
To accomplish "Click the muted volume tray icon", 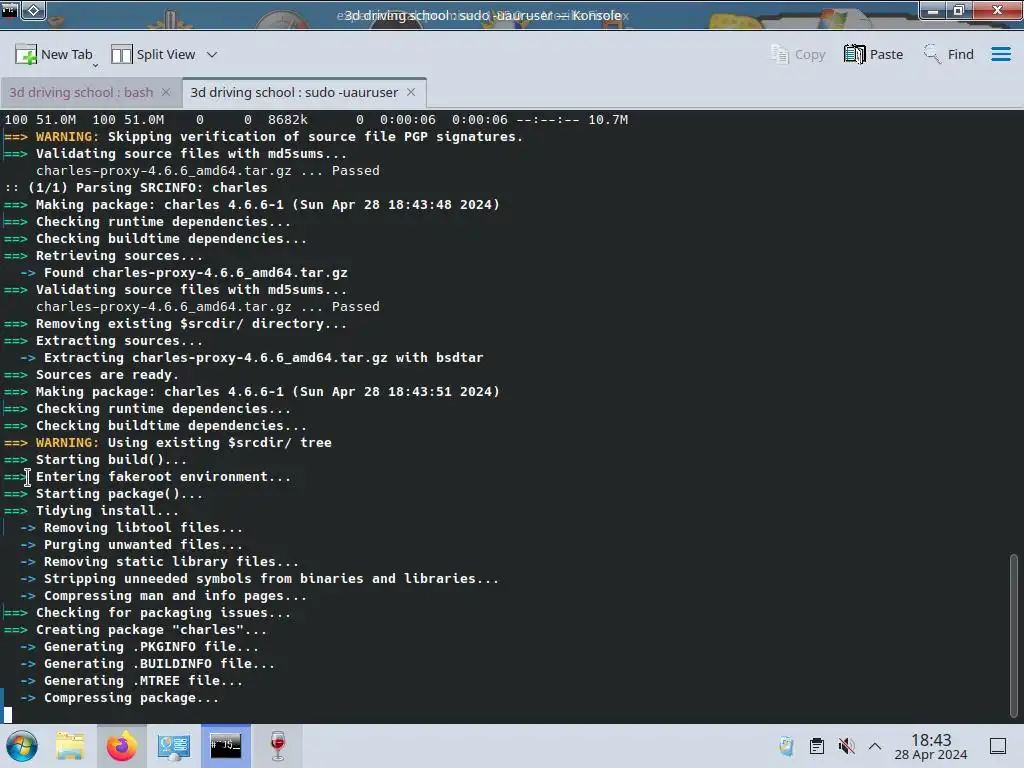I will click(x=846, y=746).
